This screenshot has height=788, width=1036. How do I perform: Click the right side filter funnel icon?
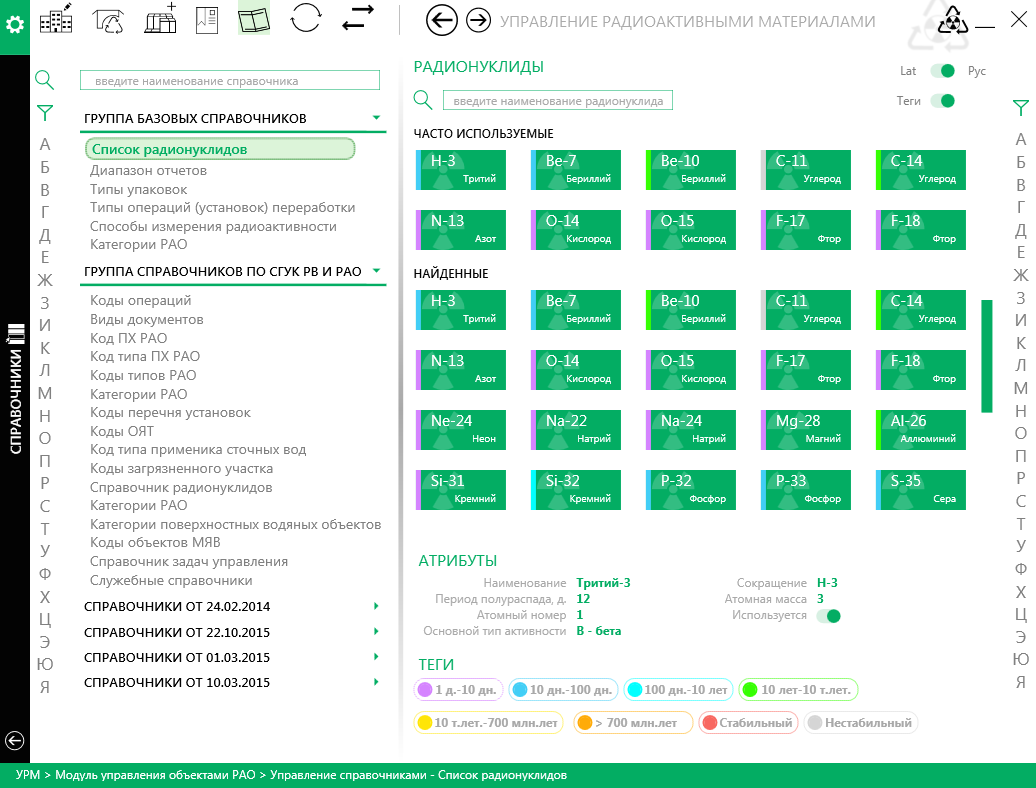tap(1021, 108)
